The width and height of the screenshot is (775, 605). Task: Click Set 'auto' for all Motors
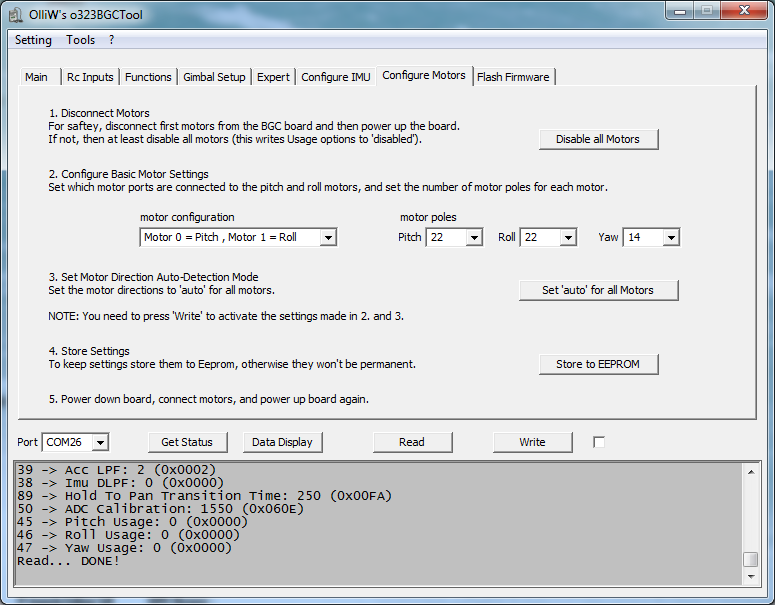[598, 290]
